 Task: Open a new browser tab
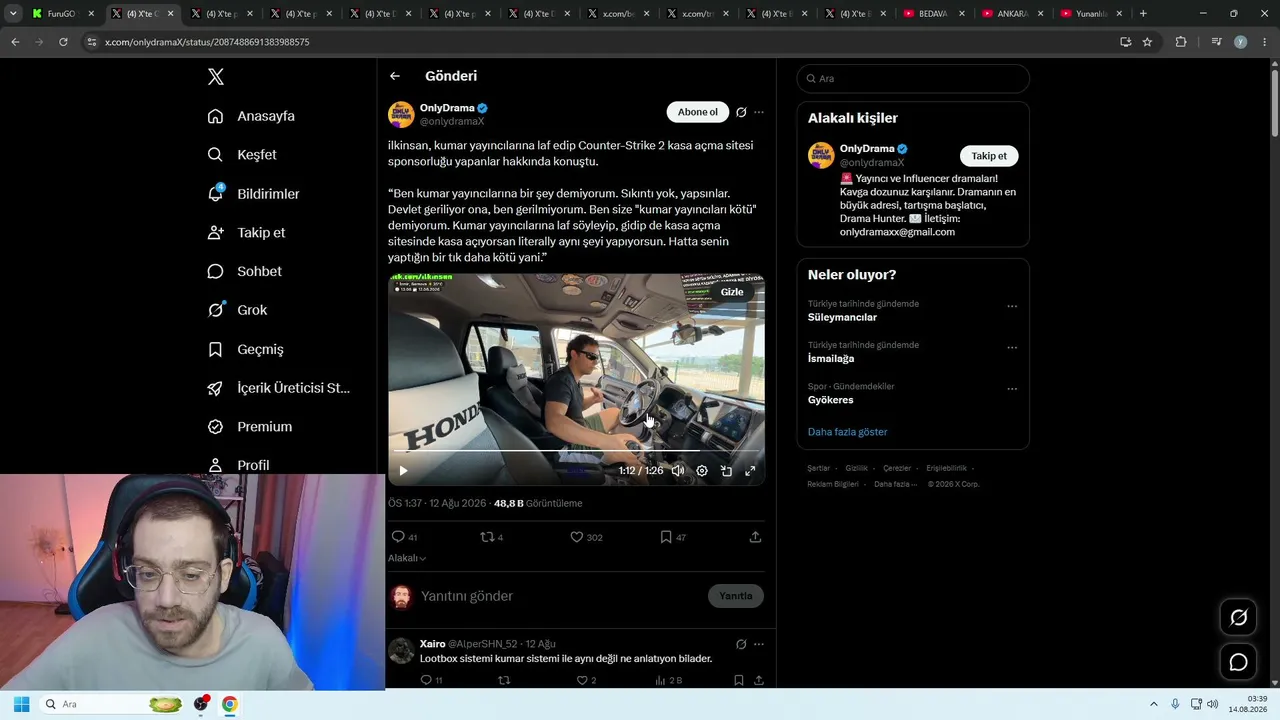pyautogui.click(x=1143, y=14)
